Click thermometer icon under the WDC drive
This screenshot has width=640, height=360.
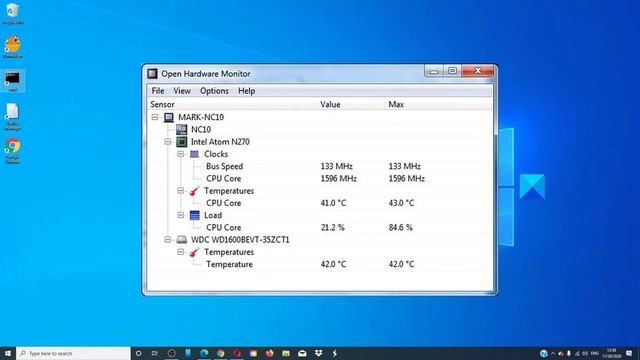point(194,252)
